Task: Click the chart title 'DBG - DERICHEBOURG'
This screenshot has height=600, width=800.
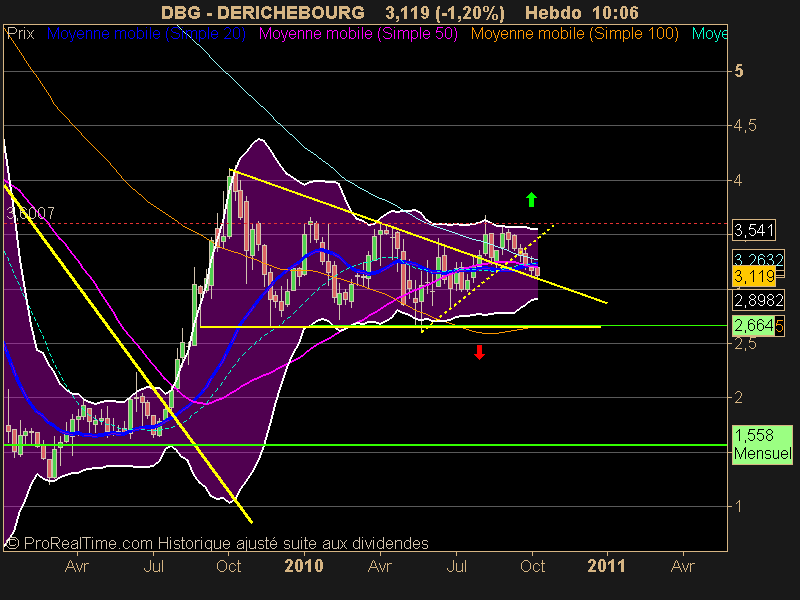Action: pos(263,12)
